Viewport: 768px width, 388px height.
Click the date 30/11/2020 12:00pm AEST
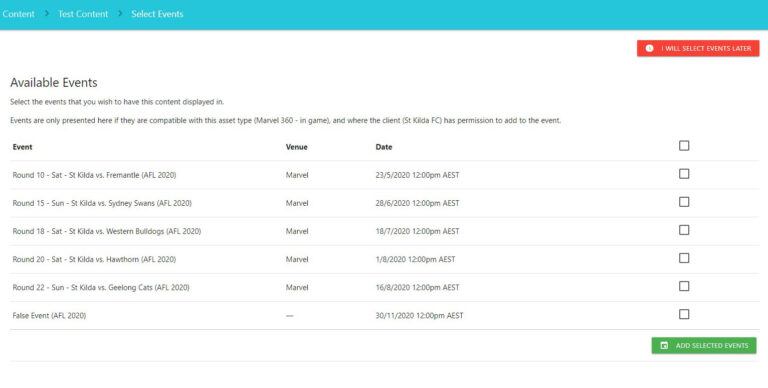coord(419,315)
